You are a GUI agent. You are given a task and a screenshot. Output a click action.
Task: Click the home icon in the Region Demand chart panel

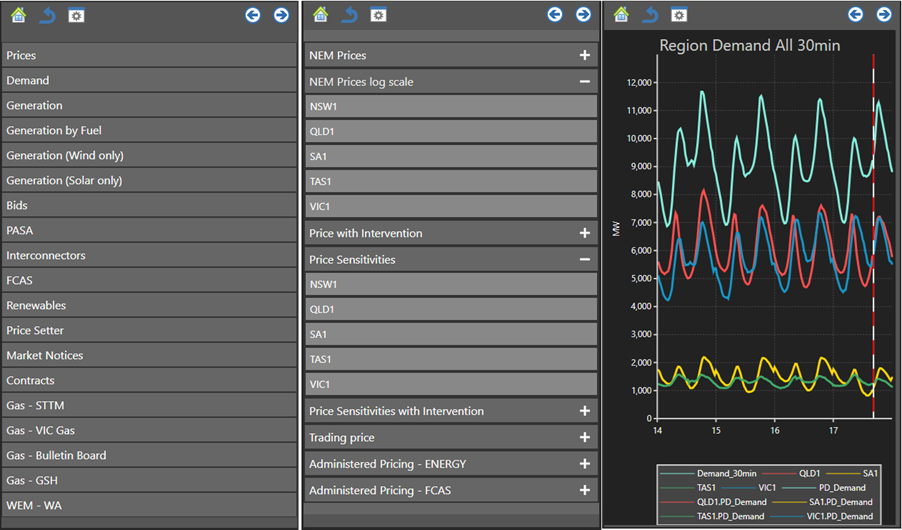[x=622, y=15]
